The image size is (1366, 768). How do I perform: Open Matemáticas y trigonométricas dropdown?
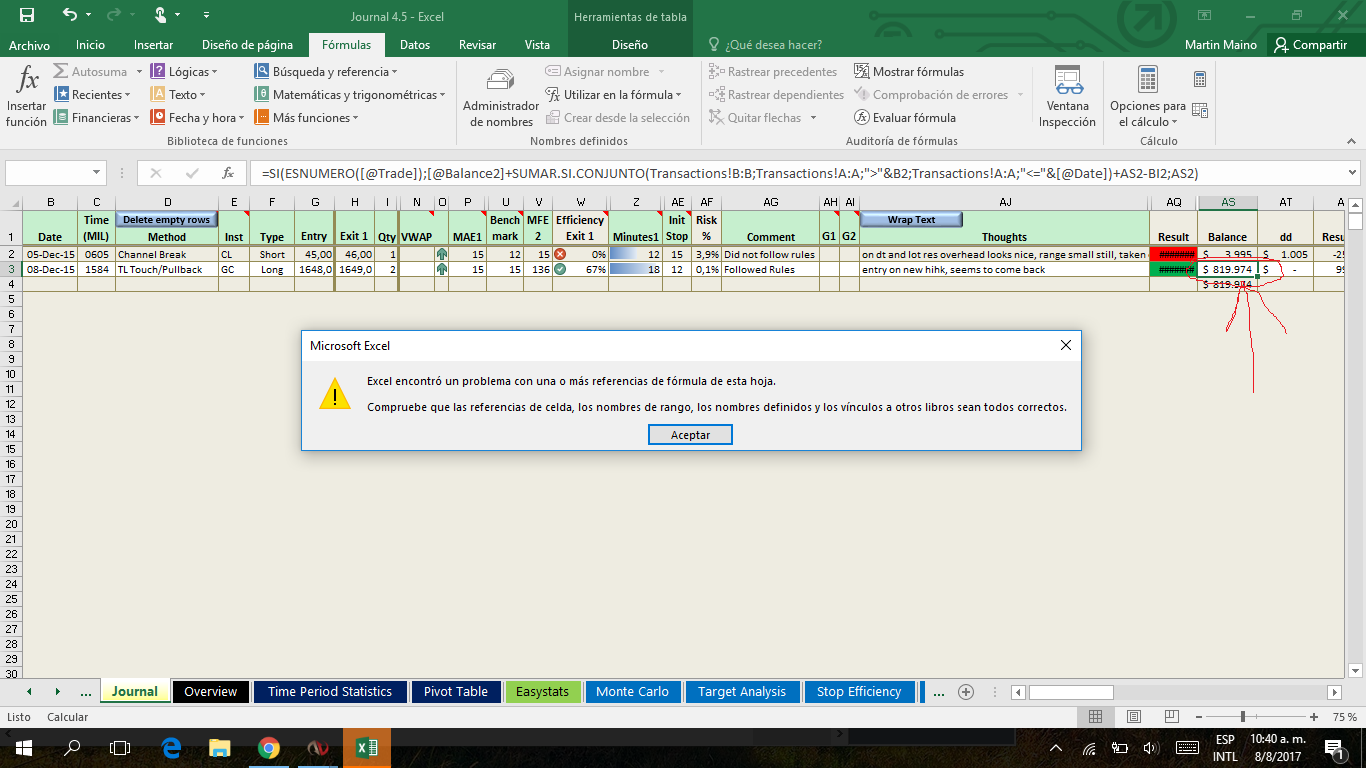351,95
